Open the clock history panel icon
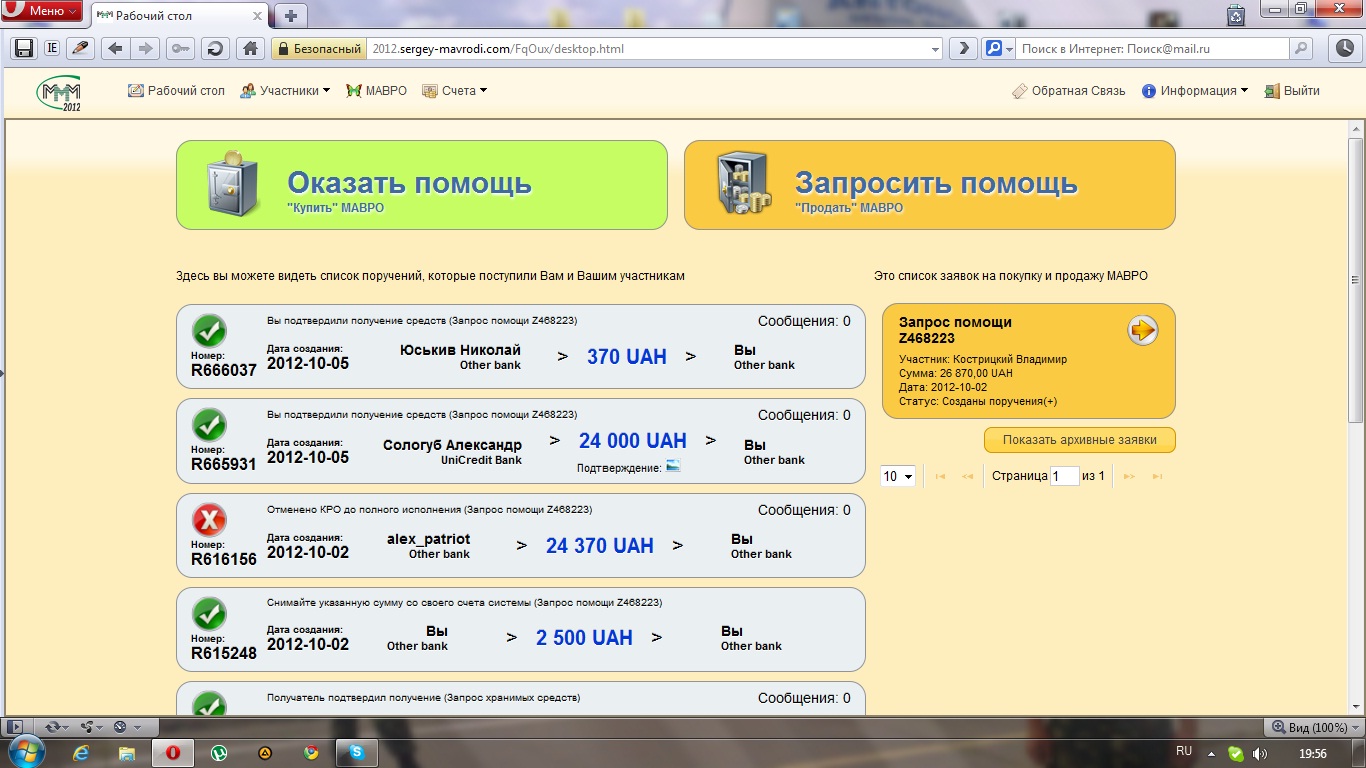This screenshot has height=768, width=1366. 1344,48
